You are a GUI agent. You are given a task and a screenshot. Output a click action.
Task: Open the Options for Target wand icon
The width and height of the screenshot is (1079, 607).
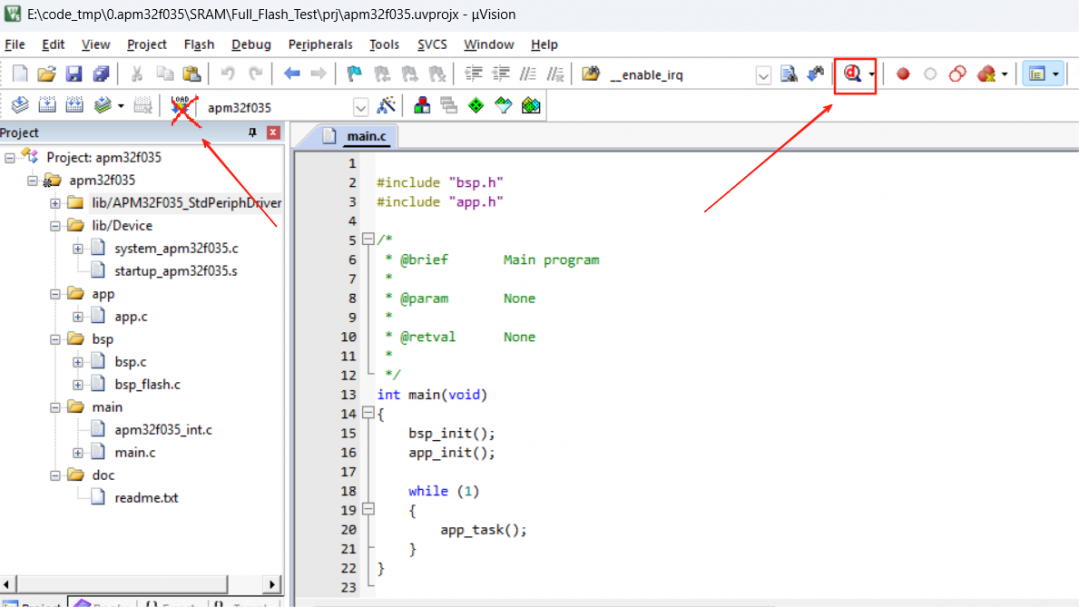[x=386, y=106]
